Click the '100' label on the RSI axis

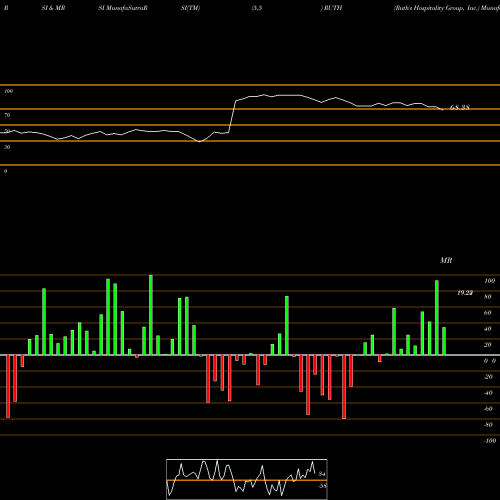(8, 91)
